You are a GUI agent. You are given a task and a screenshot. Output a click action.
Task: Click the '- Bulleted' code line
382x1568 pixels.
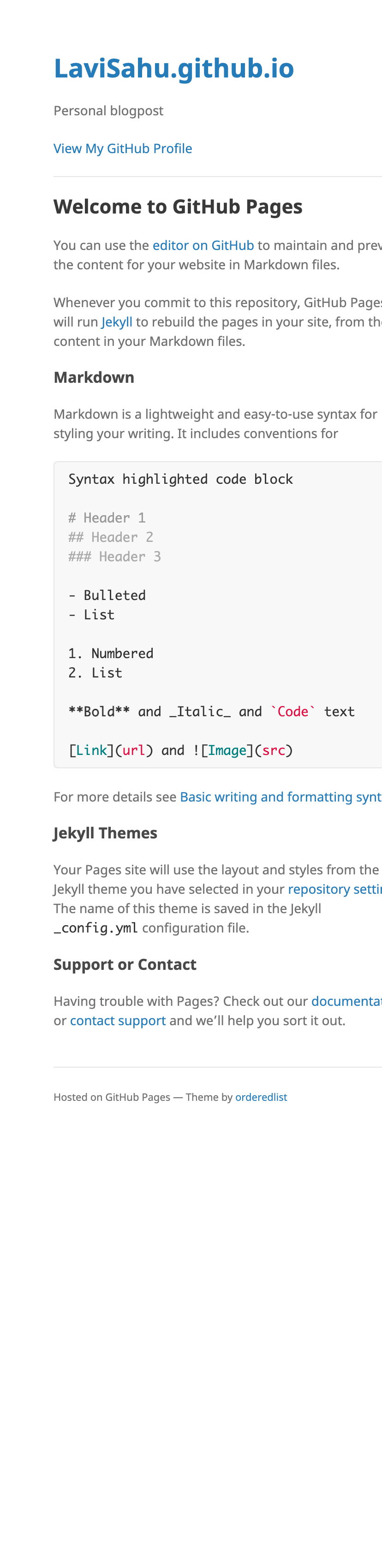click(107, 595)
